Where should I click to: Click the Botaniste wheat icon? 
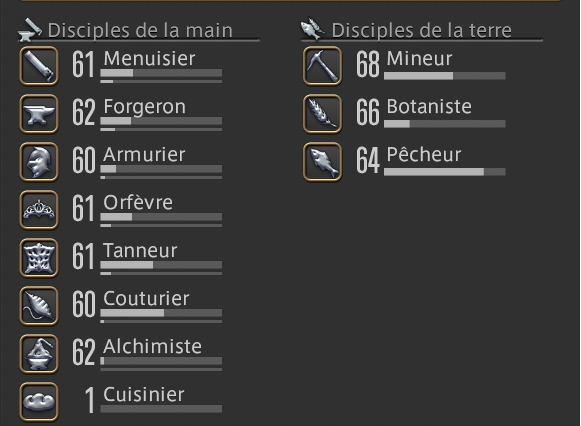click(x=322, y=114)
